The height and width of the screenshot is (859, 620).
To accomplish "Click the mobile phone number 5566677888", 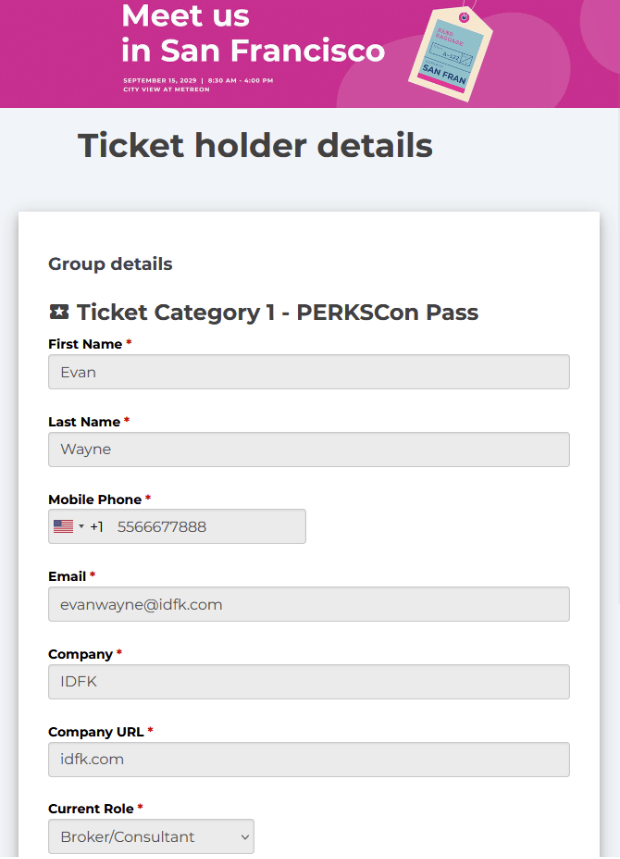I will pos(162,527).
